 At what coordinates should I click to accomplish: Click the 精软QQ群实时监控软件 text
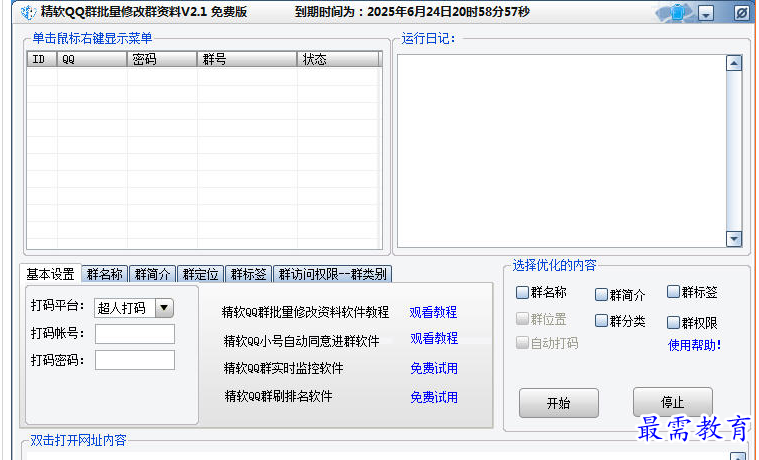point(284,368)
